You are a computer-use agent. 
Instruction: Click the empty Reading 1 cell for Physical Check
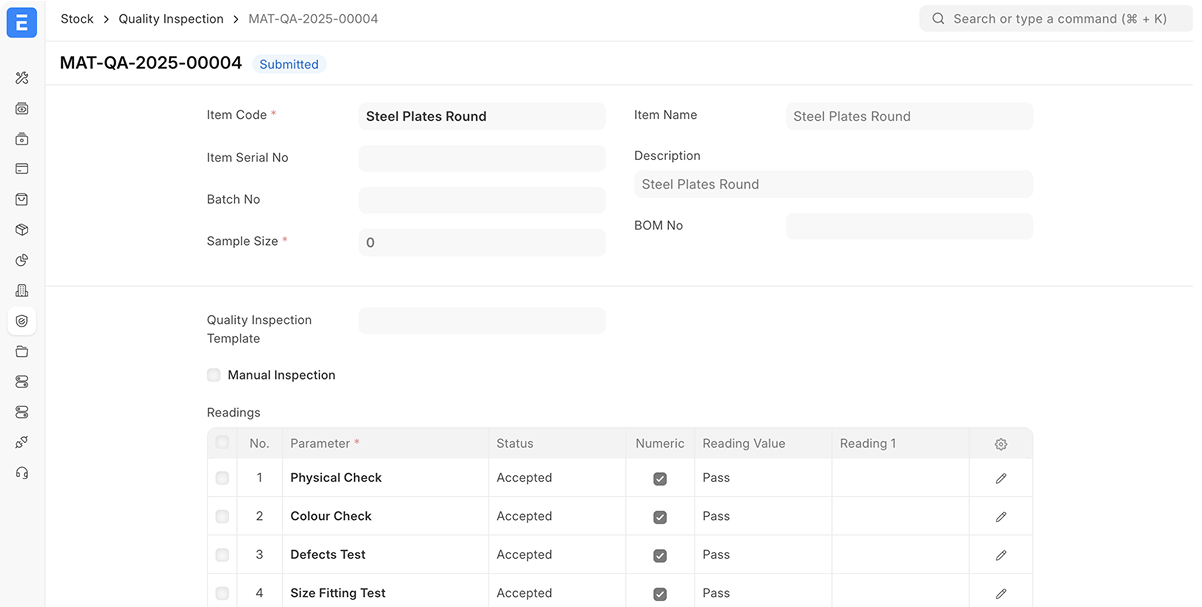[900, 478]
